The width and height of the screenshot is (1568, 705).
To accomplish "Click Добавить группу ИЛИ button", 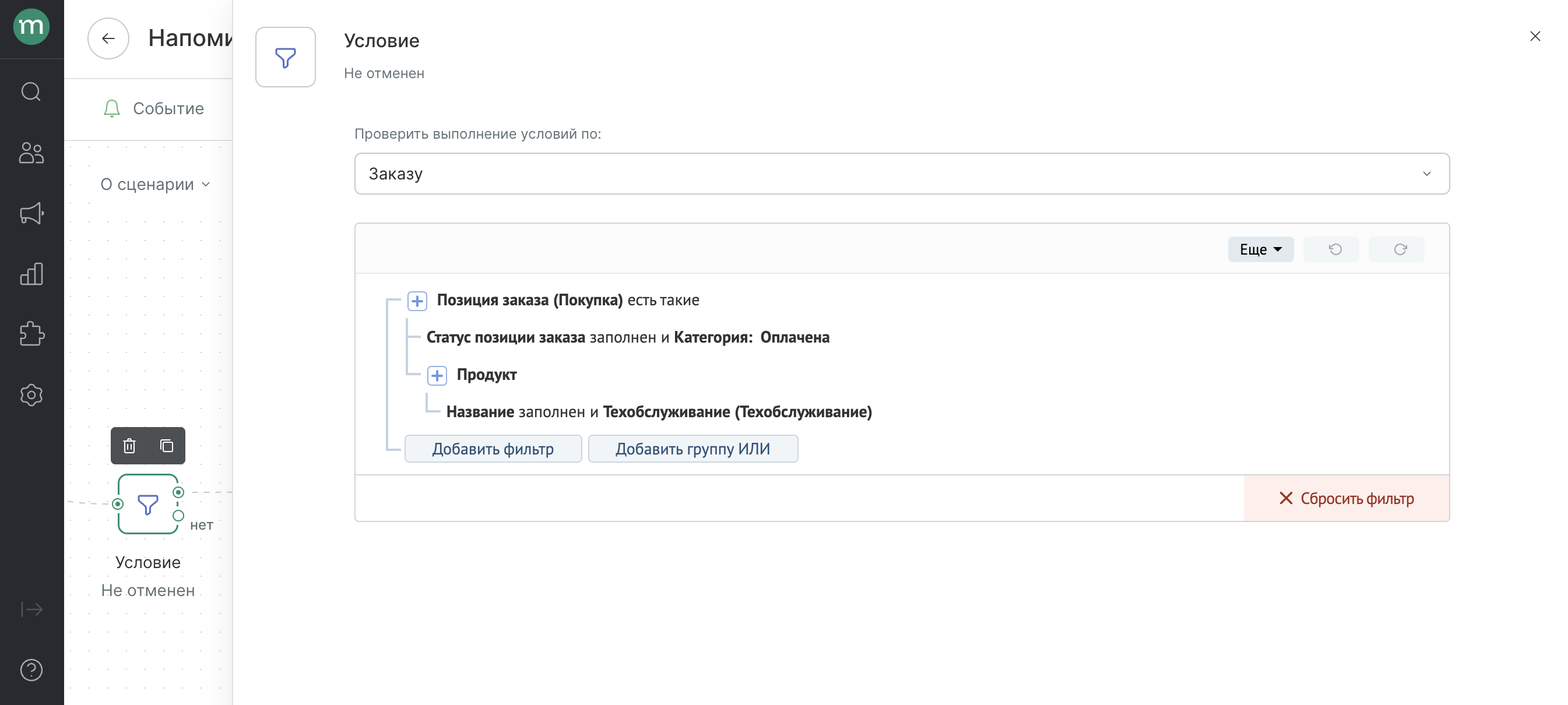I will [692, 449].
